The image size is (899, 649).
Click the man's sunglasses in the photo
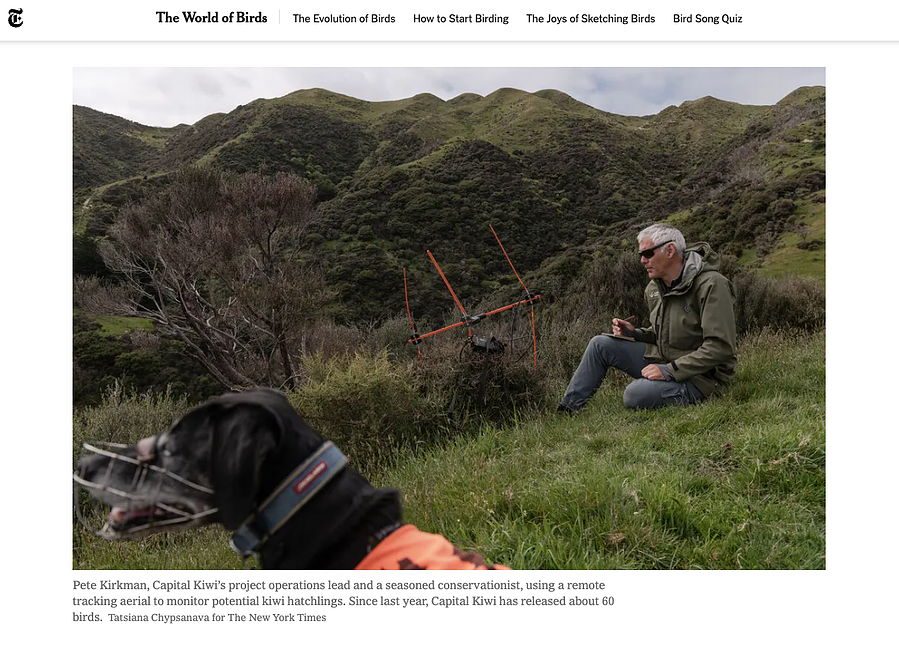coord(654,251)
